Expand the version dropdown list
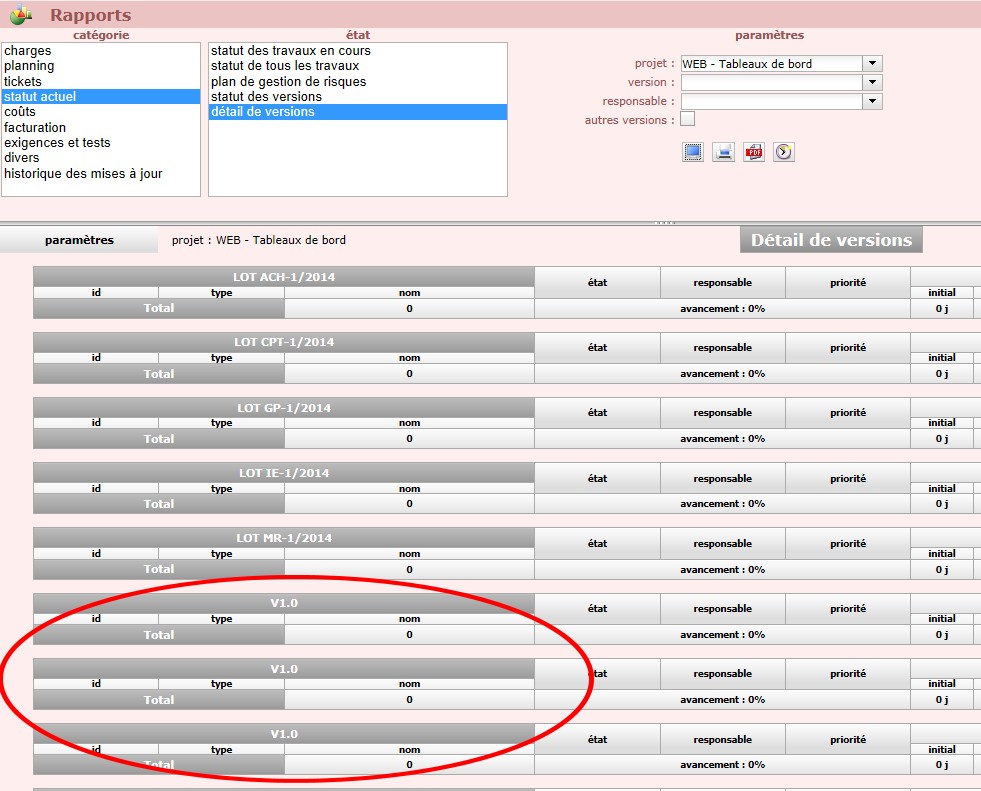This screenshot has width=981, height=791. [x=873, y=83]
